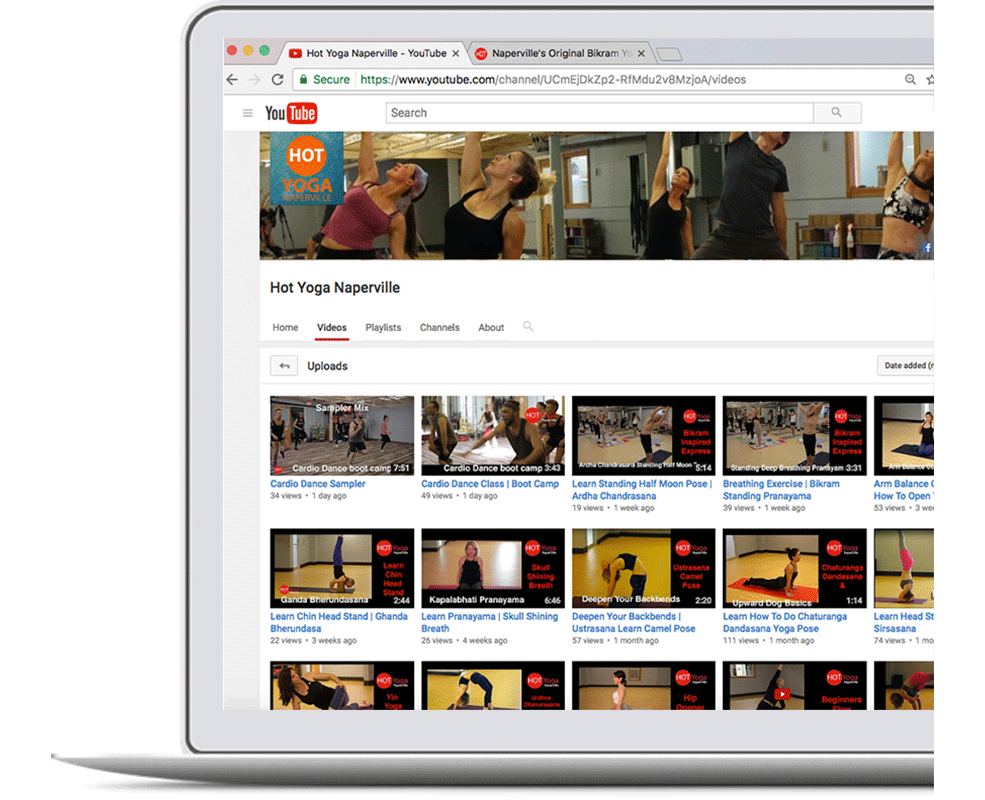This screenshot has height=800, width=985.
Task: Open the Standing Half Moon 5:14 thumbnail
Action: coord(644,435)
